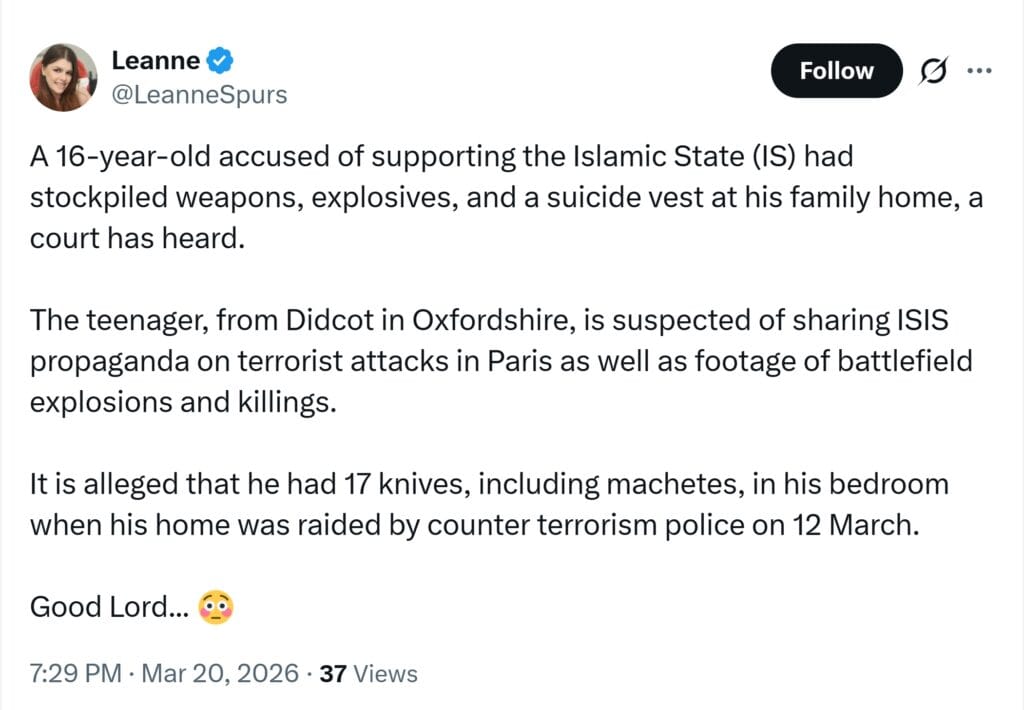The height and width of the screenshot is (710, 1024).
Task: Open Grok via the Grok logo icon
Action: tap(932, 70)
